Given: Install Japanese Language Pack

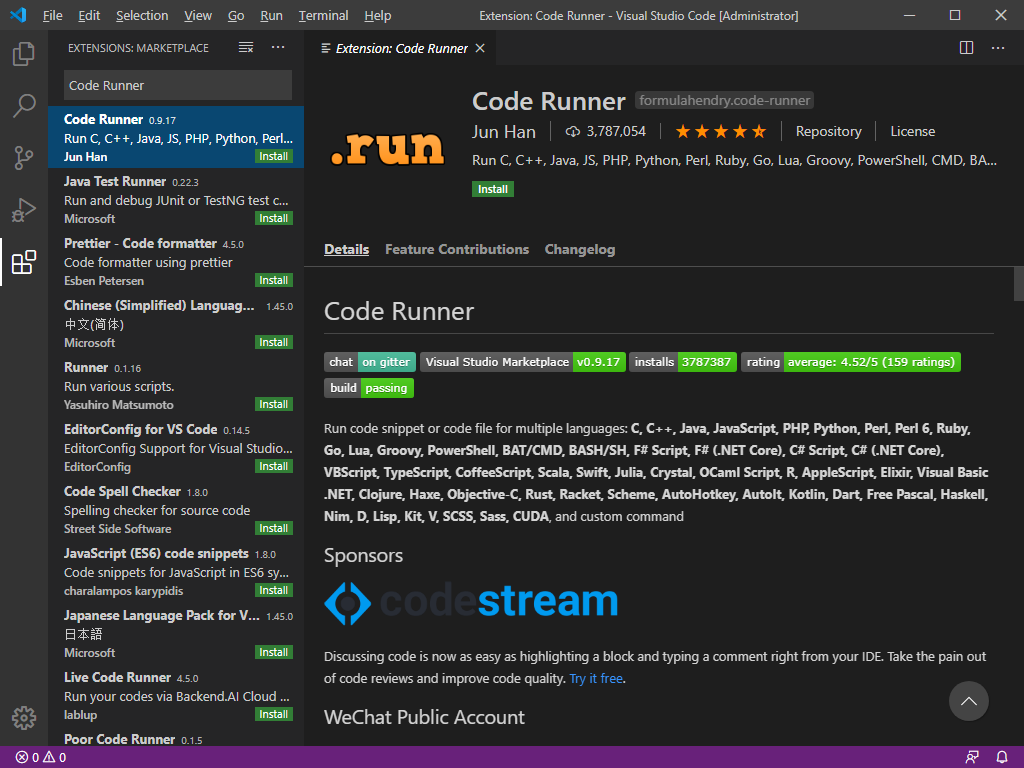Looking at the screenshot, I should coord(274,652).
